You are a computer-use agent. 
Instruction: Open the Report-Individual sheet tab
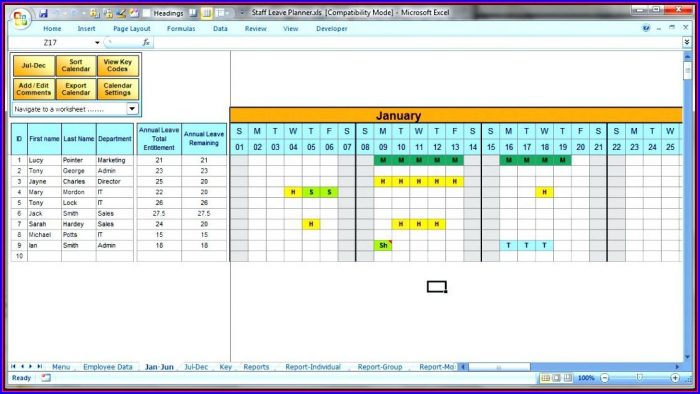[x=313, y=367]
